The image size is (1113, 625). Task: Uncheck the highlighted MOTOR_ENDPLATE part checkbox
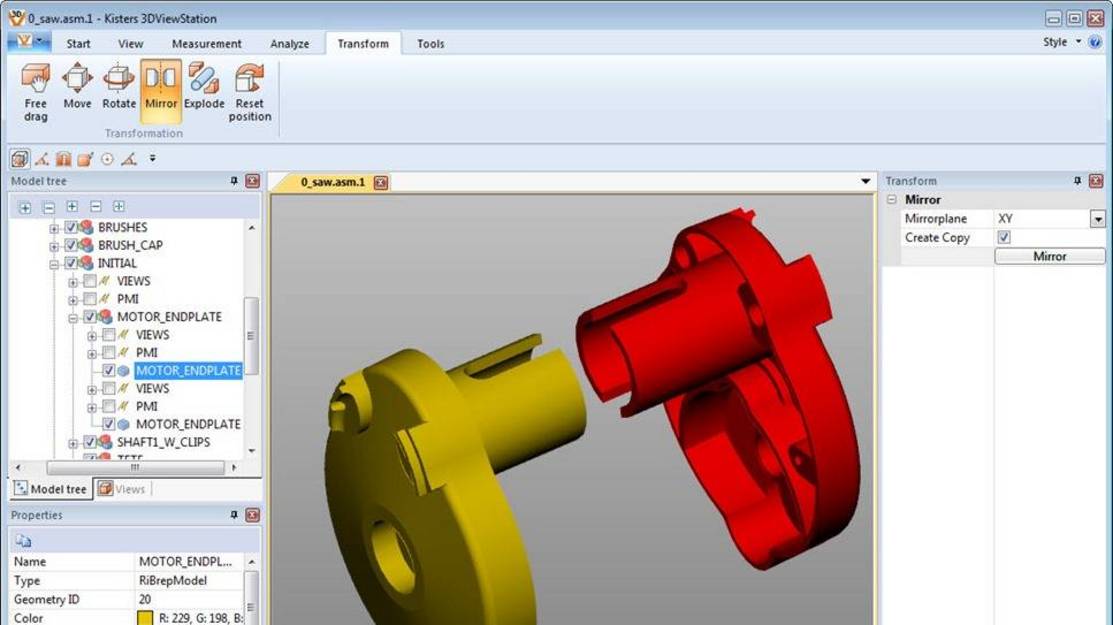pos(109,370)
